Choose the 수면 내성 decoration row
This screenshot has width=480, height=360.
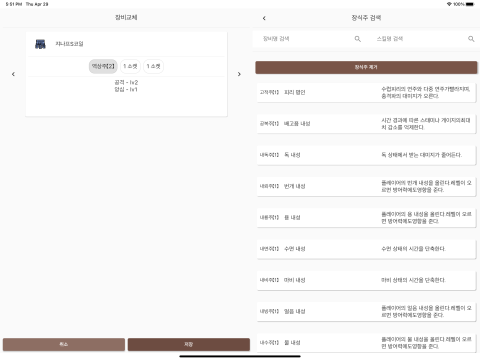[x=366, y=249]
